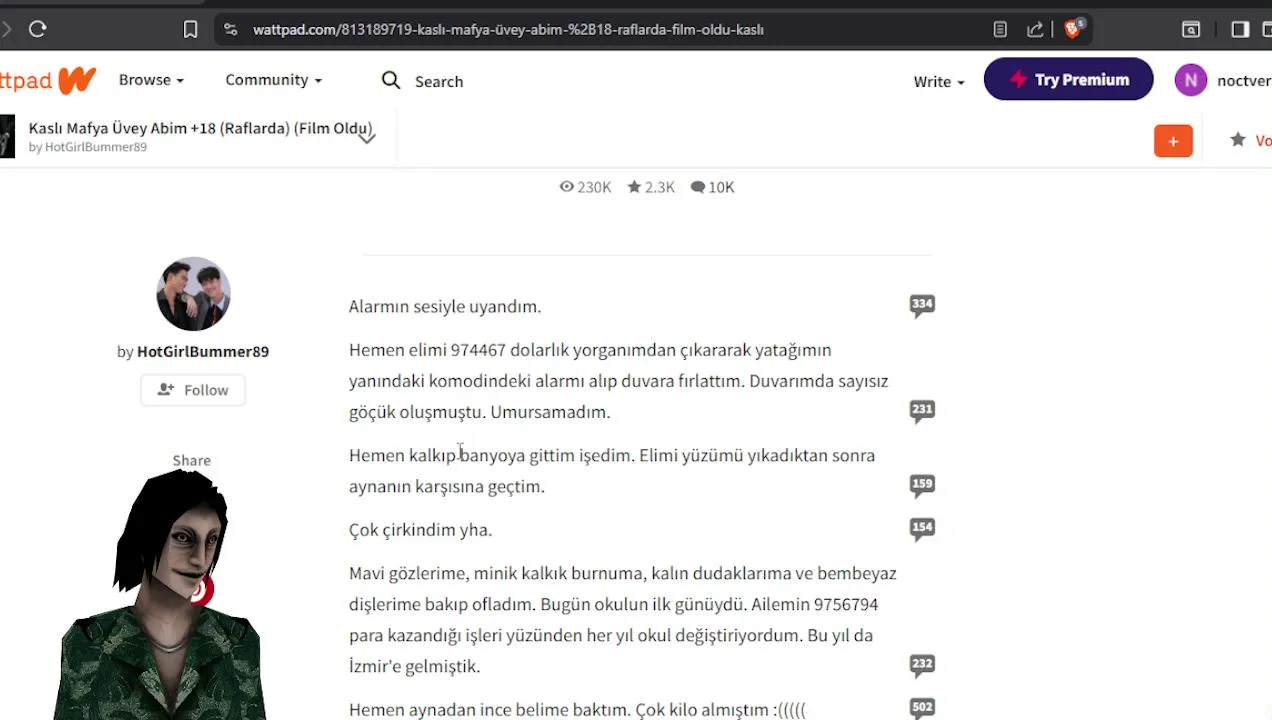Viewport: 1272px width, 720px height.
Task: Follow HotGirlBummer89
Action: click(193, 390)
